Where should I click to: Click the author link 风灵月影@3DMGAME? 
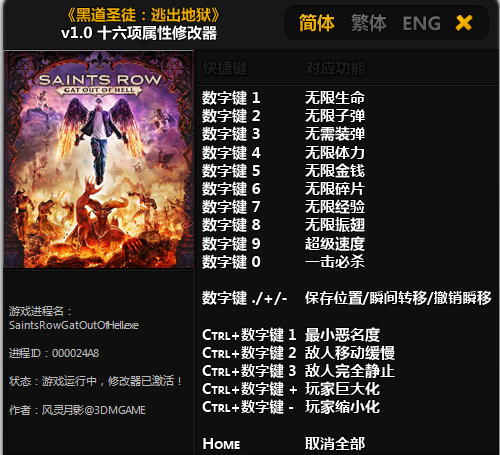tap(94, 410)
